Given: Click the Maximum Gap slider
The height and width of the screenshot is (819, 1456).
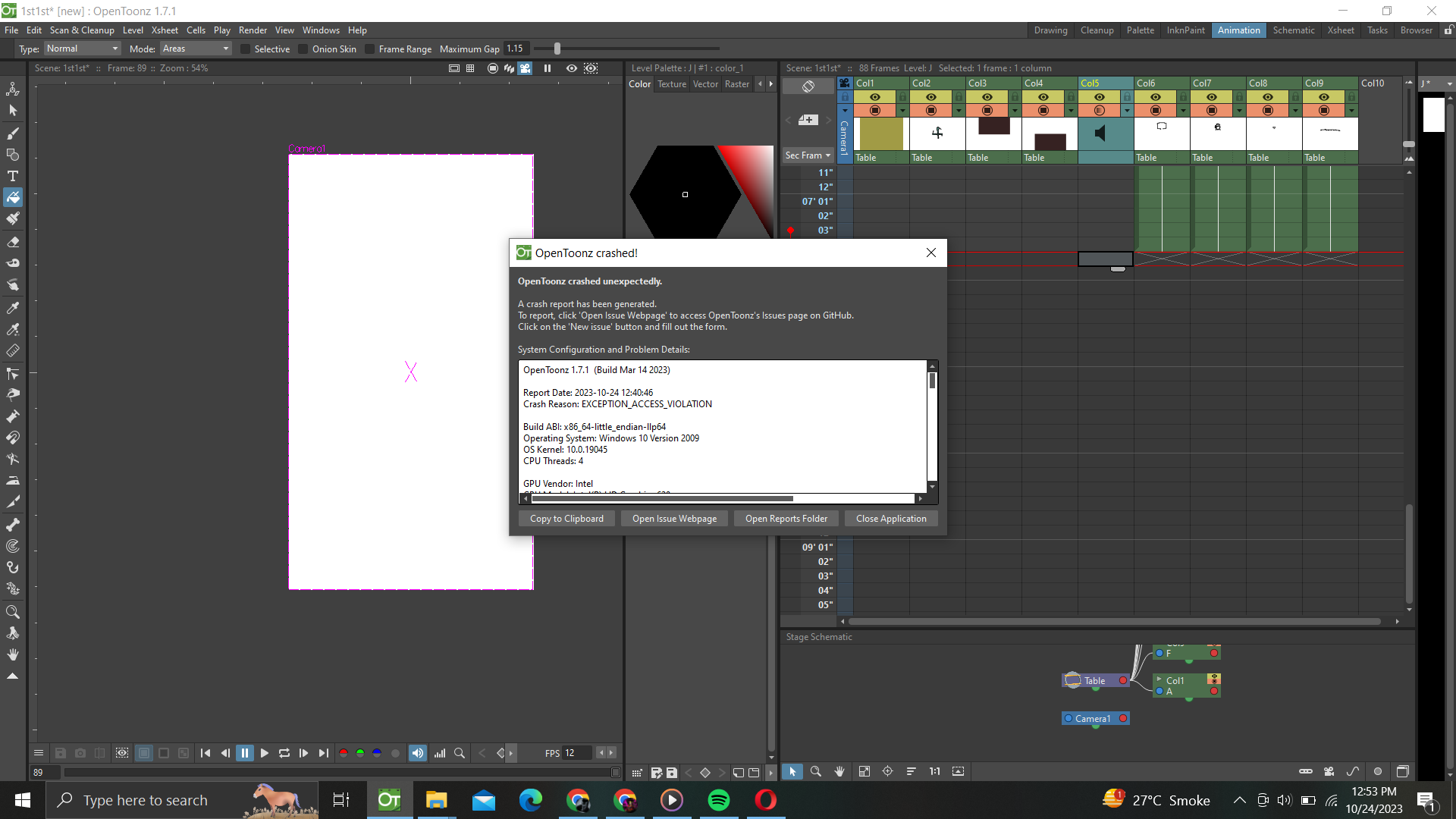Looking at the screenshot, I should 557,48.
